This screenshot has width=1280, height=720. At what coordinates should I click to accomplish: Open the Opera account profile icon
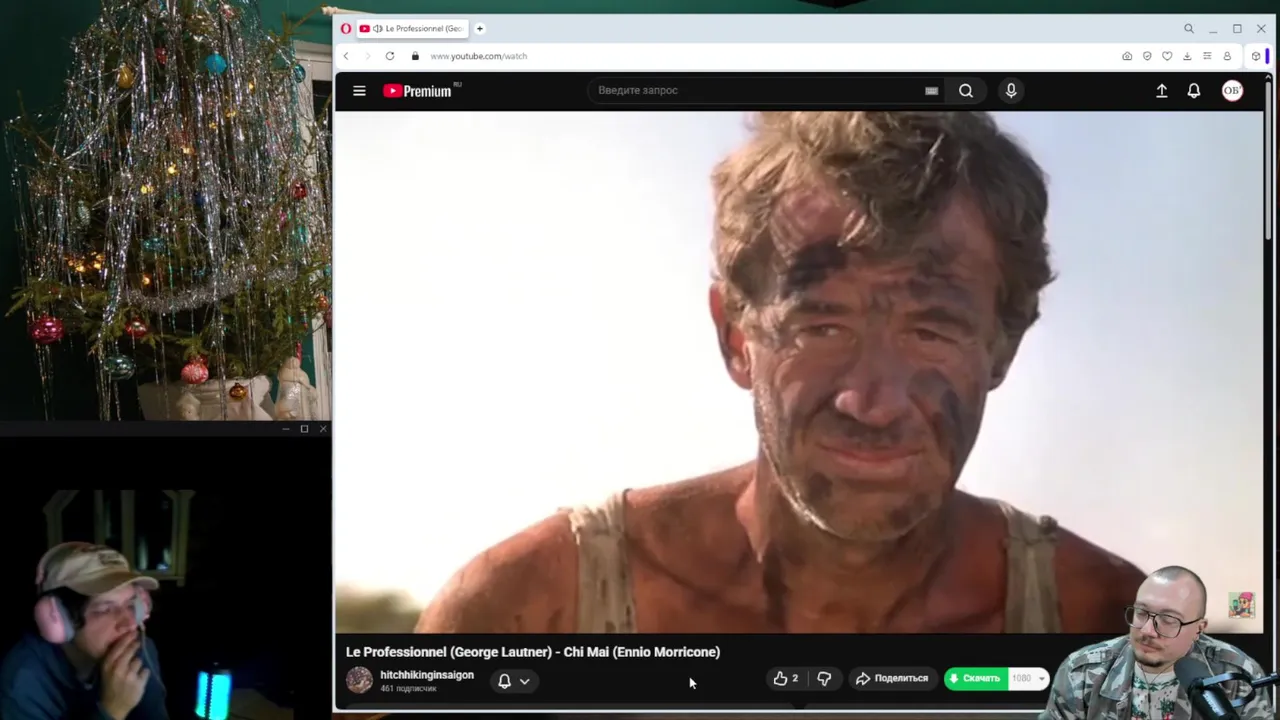click(x=1227, y=56)
